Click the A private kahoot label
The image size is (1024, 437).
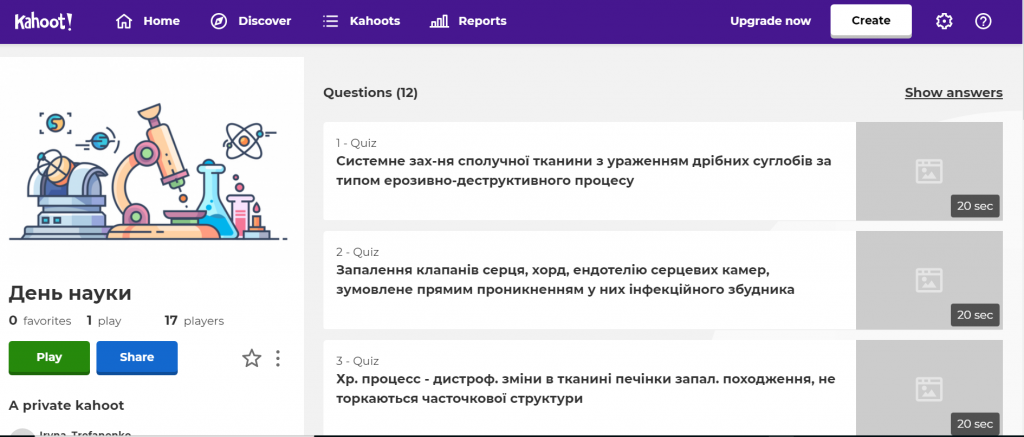(x=66, y=406)
